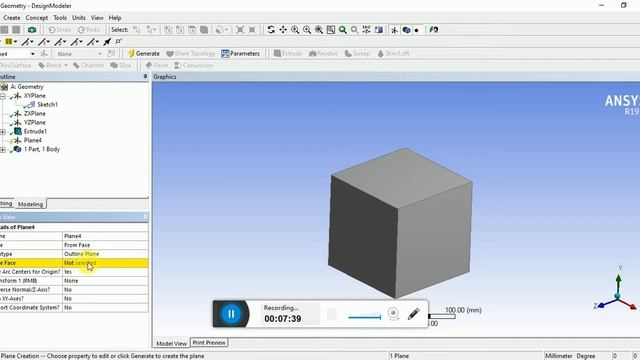Click the coordinate triad blue ISO ball
The height and width of the screenshot is (360, 640).
[x=618, y=296]
